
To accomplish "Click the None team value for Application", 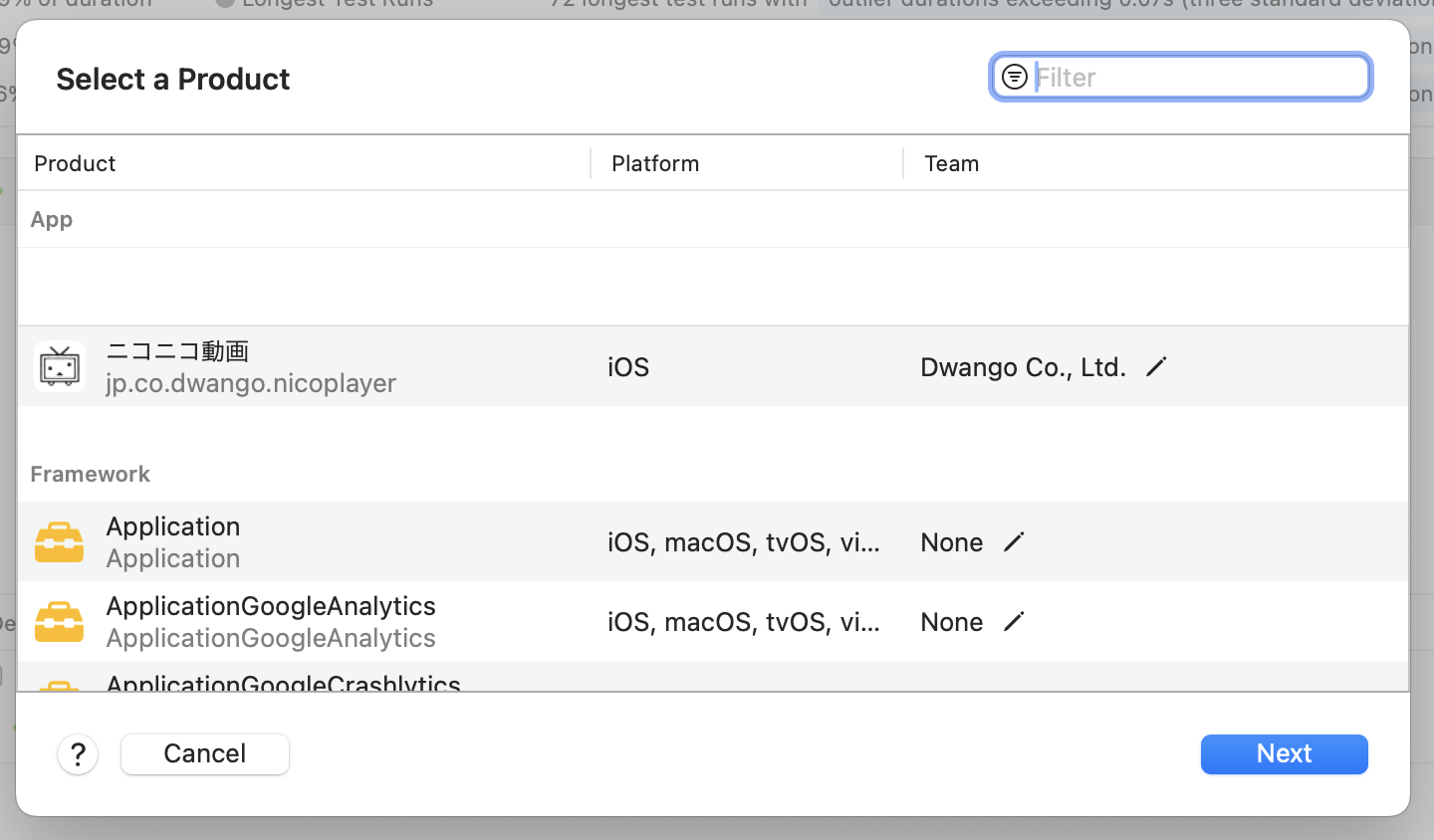I will tap(952, 542).
